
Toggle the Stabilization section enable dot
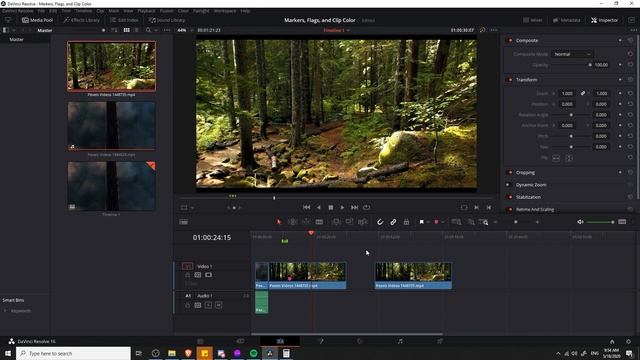509,197
